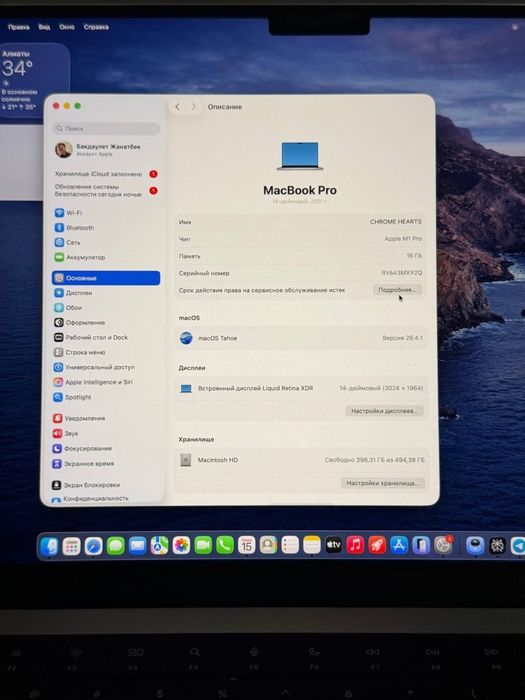Go forward with the right chevron

(194, 107)
